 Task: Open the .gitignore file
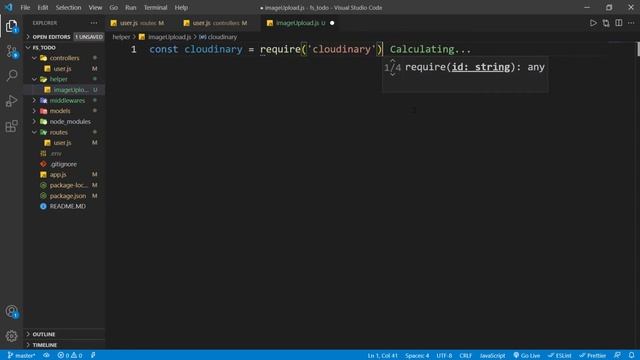coord(64,164)
